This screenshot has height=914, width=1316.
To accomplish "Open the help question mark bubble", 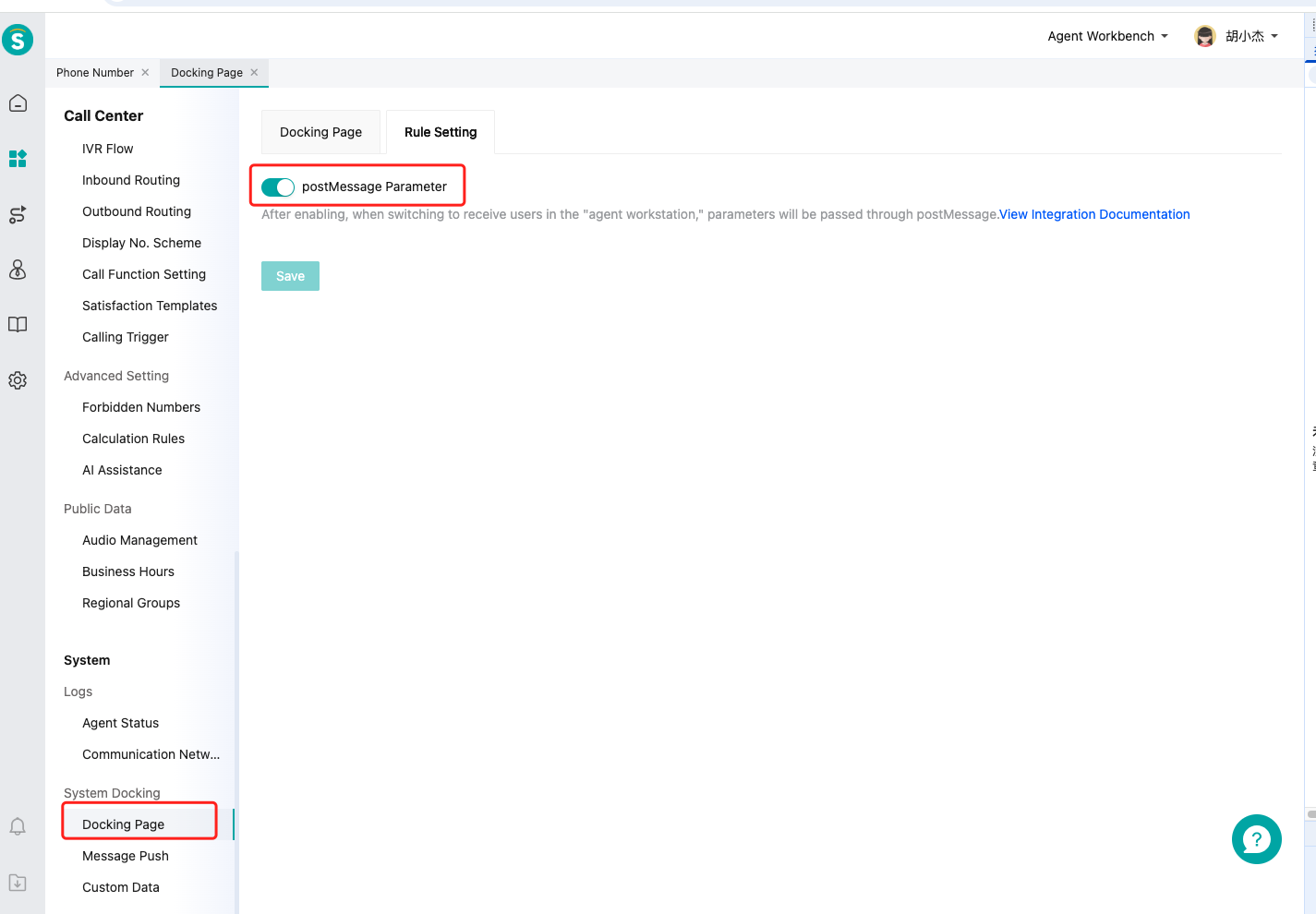I will (x=1256, y=839).
